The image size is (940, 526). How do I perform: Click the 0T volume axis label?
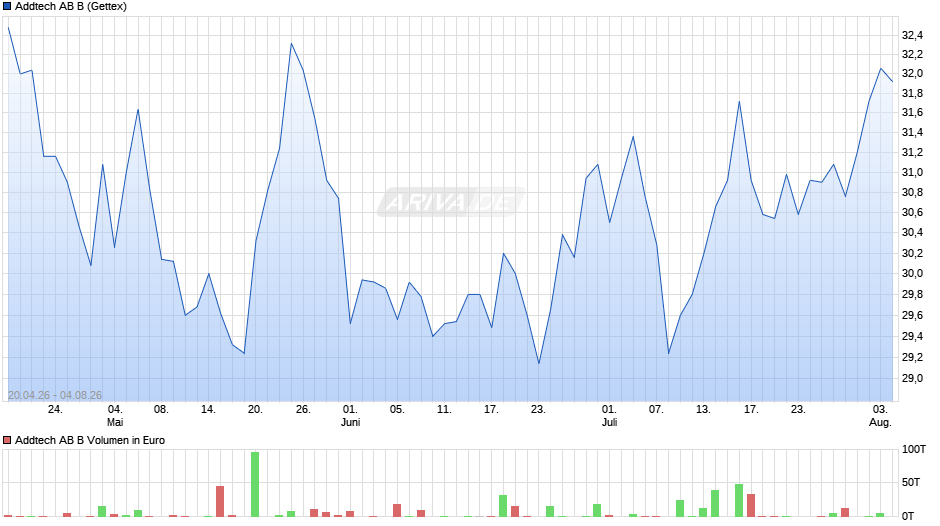click(x=908, y=516)
